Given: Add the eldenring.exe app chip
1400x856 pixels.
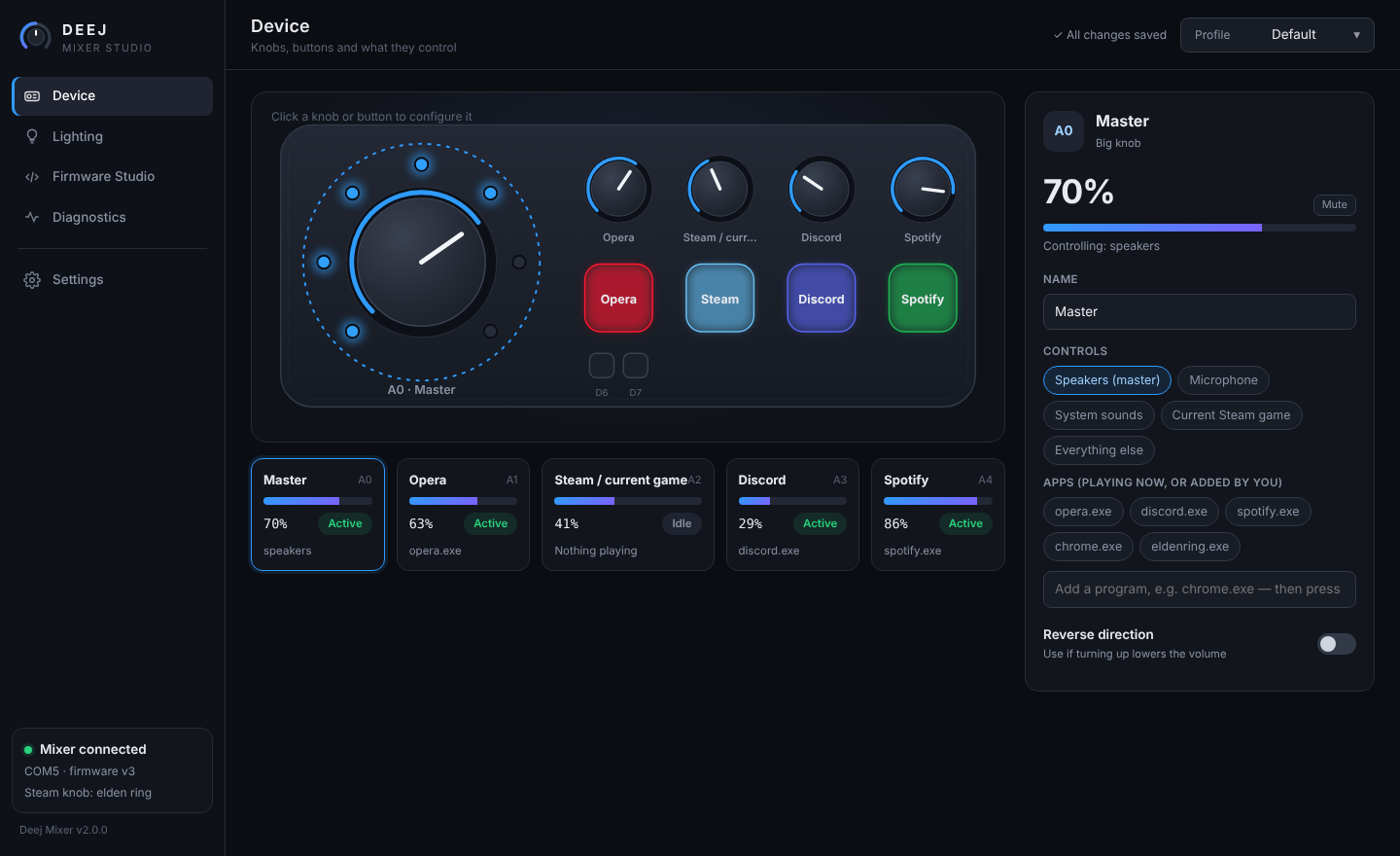Looking at the screenshot, I should pyautogui.click(x=1190, y=547).
